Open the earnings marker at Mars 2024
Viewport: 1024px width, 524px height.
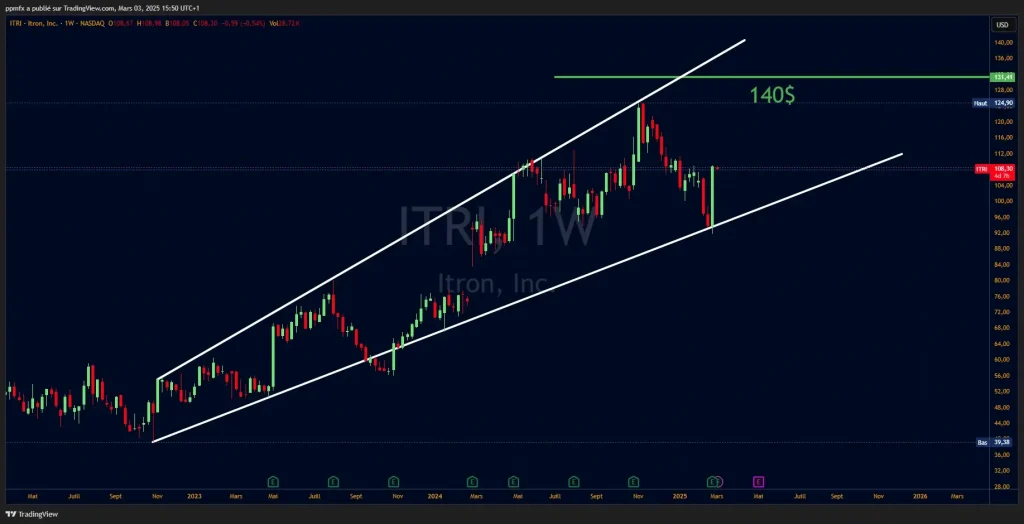click(472, 482)
